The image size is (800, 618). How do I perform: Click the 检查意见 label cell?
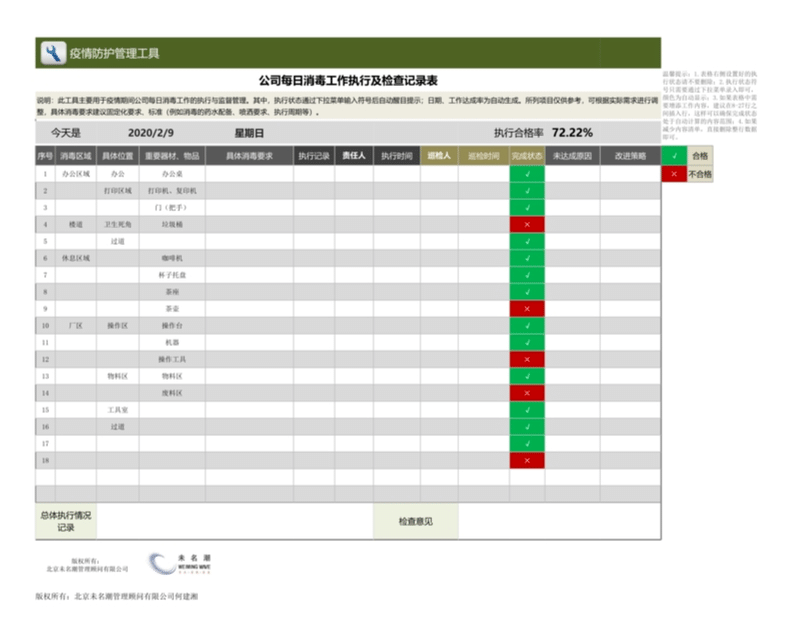coord(415,521)
